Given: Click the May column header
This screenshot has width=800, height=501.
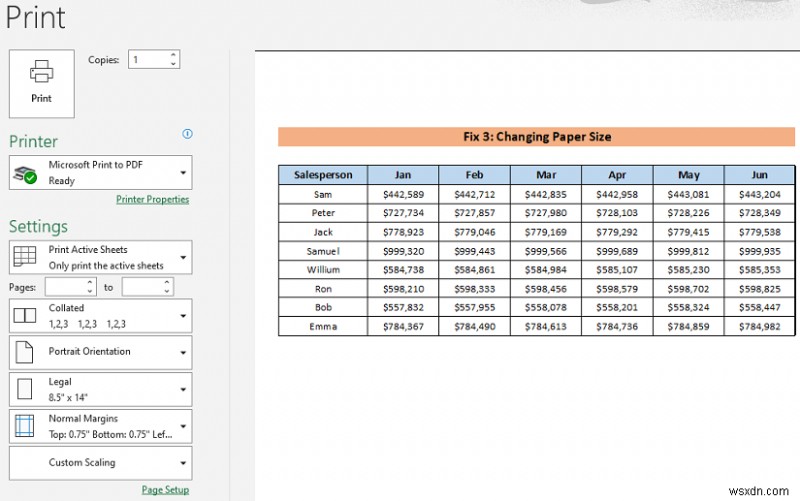Looking at the screenshot, I should pos(689,175).
